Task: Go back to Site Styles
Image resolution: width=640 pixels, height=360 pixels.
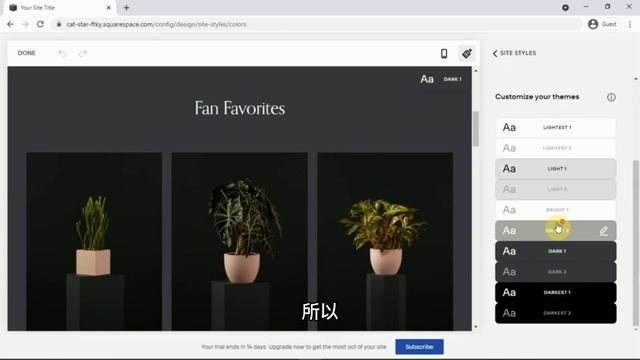Action: click(x=514, y=53)
